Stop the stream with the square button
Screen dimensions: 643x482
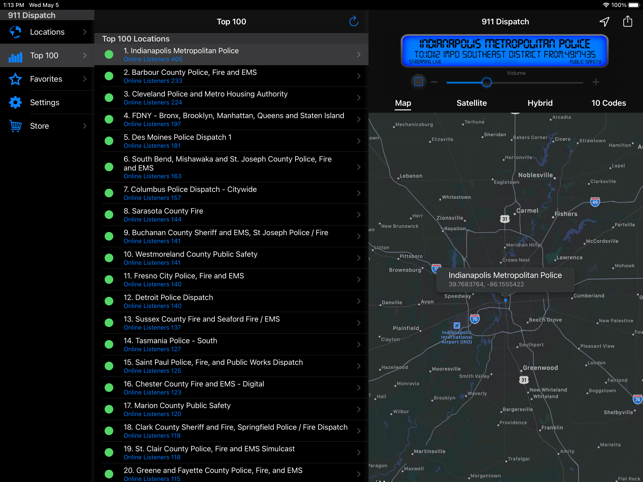tap(418, 82)
